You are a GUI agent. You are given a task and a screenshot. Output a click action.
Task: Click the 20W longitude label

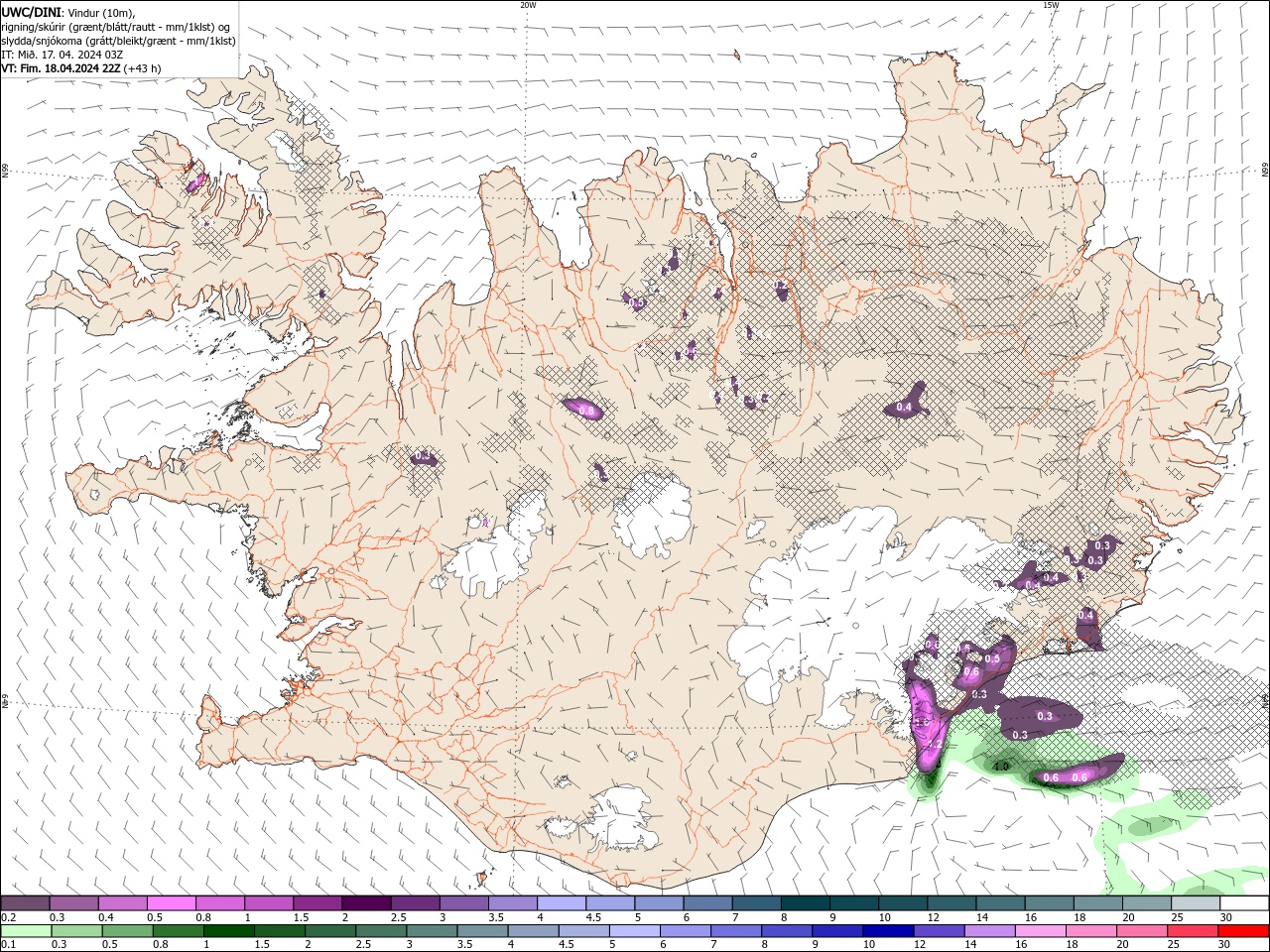tap(528, 5)
